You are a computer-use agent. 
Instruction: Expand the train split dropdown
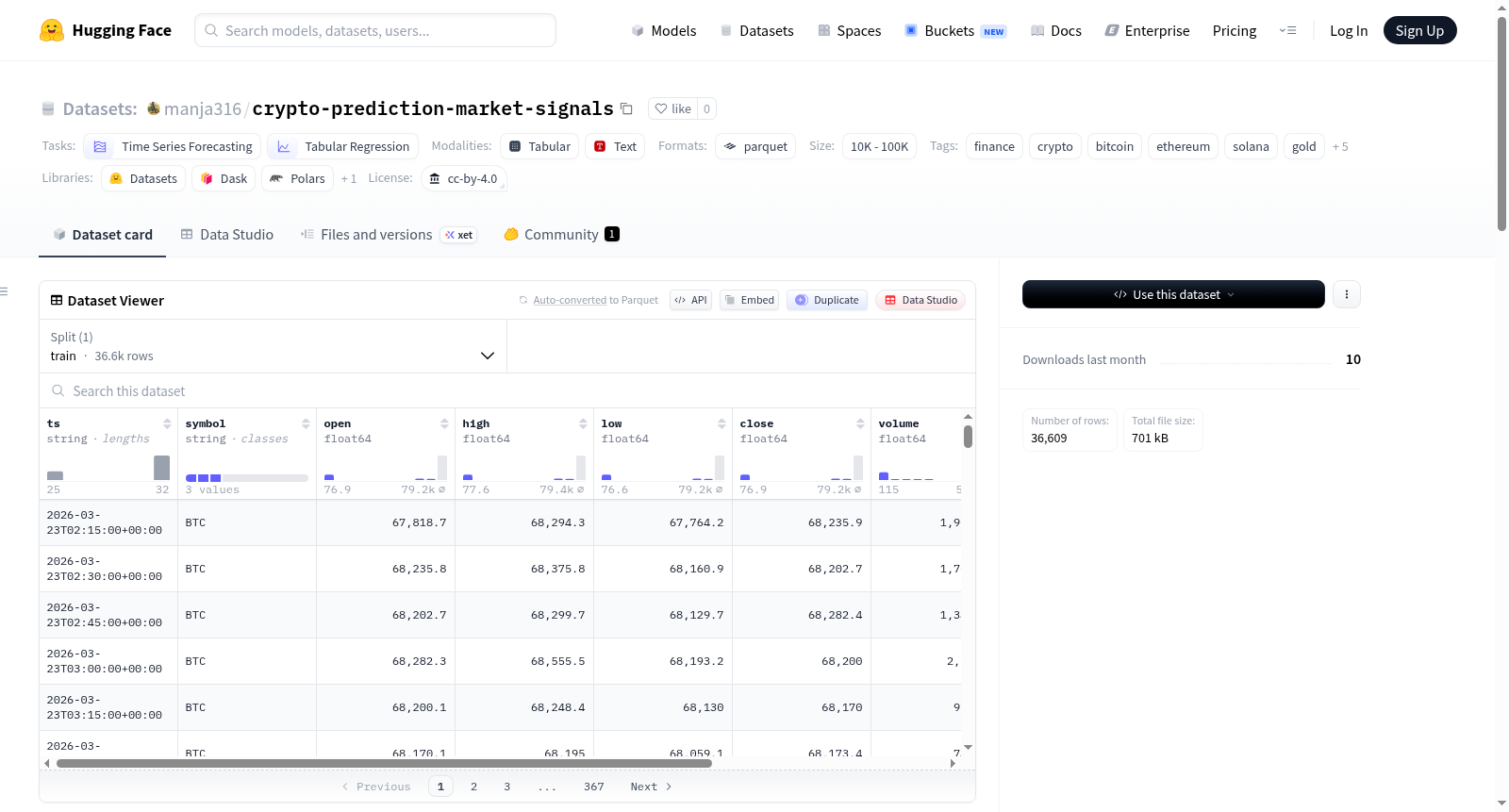(273, 346)
